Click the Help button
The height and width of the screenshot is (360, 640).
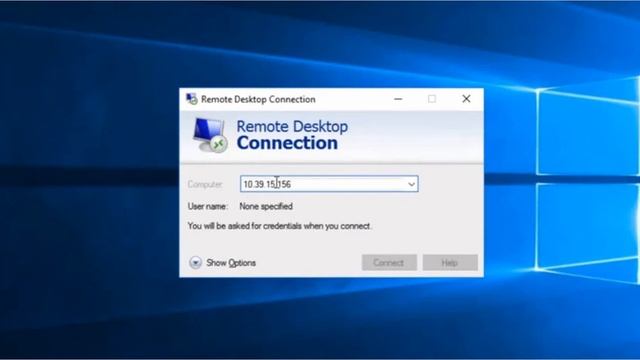tap(450, 262)
